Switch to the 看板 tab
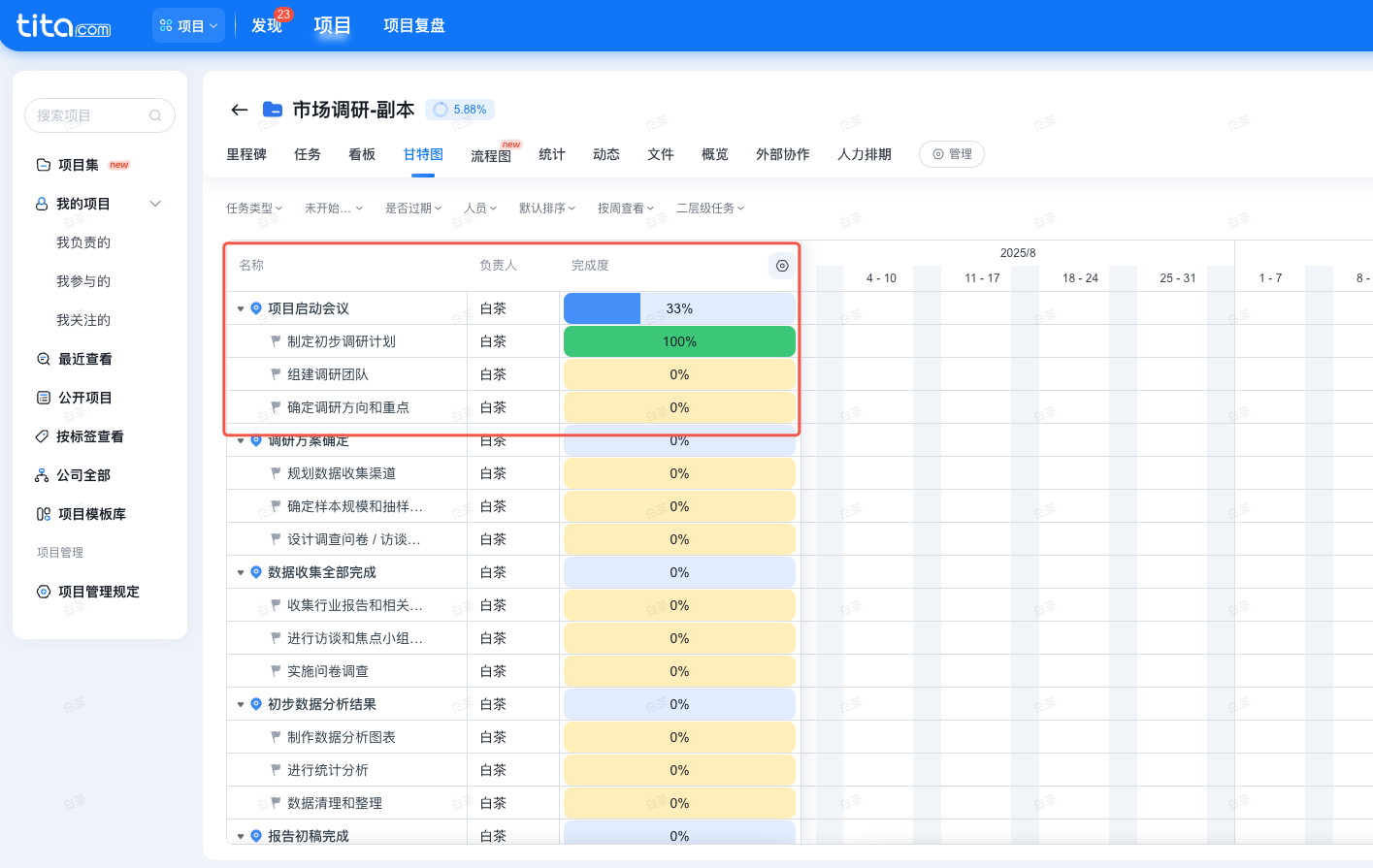The image size is (1373, 868). pos(361,153)
